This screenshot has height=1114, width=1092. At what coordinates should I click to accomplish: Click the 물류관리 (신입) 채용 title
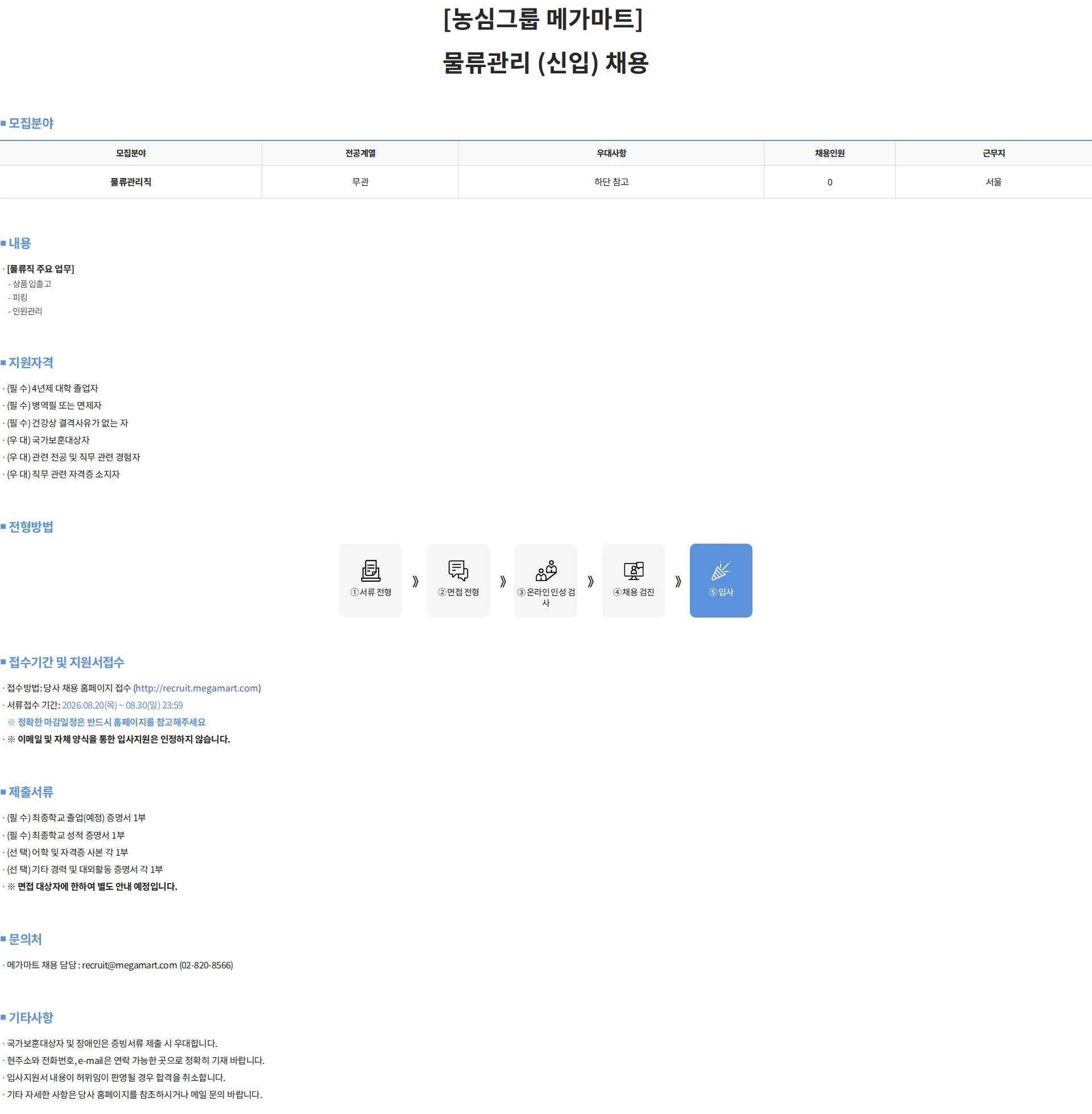coord(545,63)
